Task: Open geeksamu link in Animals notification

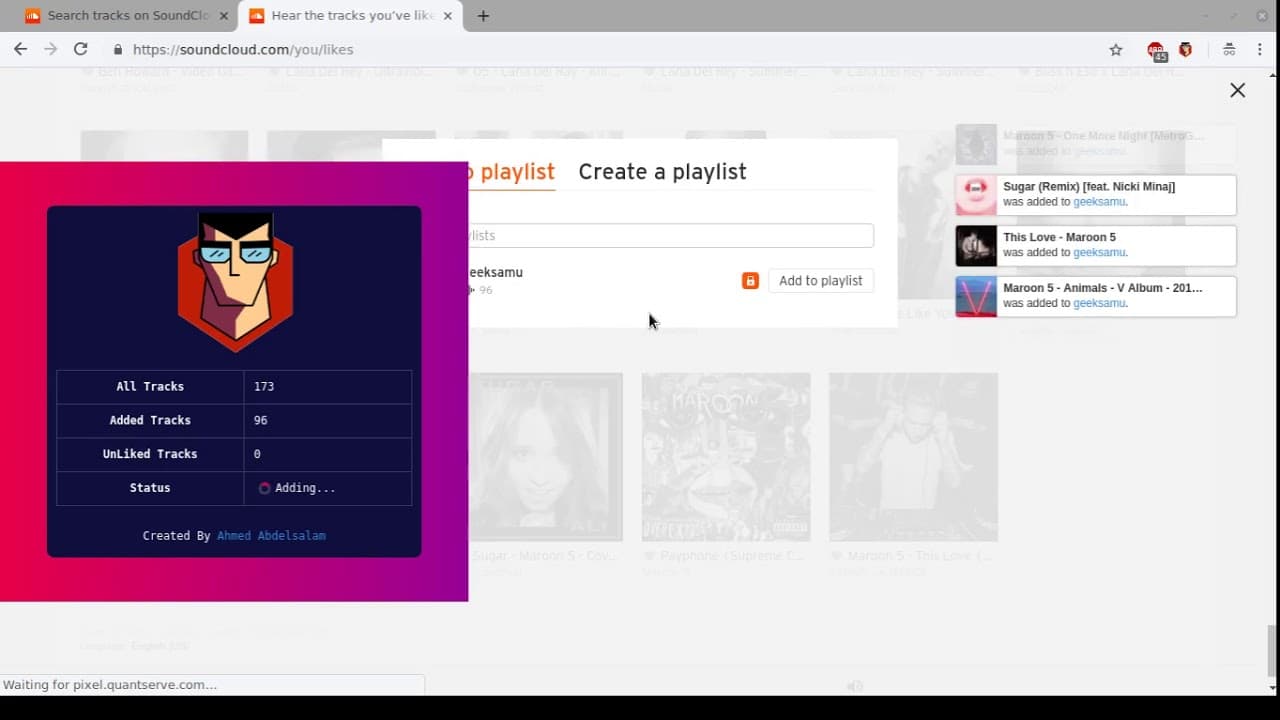Action: click(x=1098, y=303)
